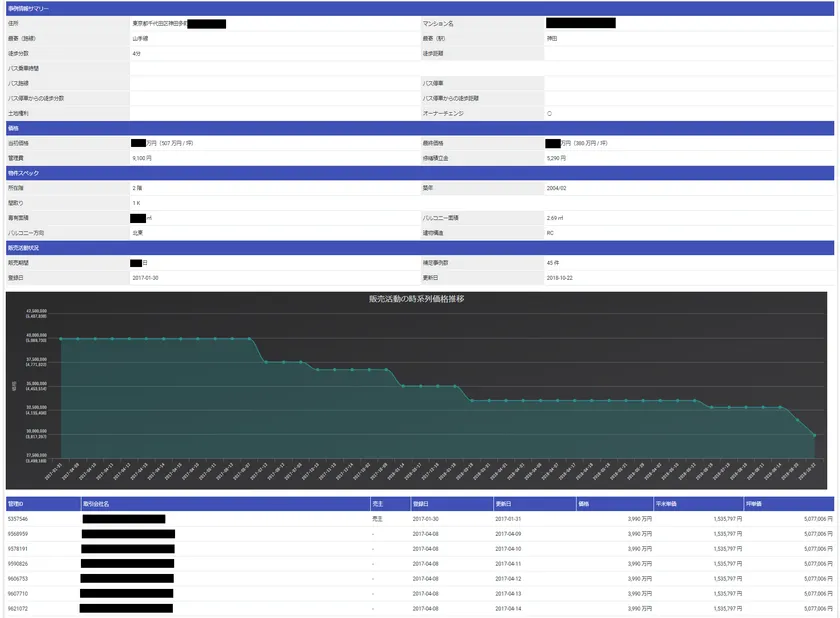Click the 坪単価 column header
The width and height of the screenshot is (840, 618).
757,504
